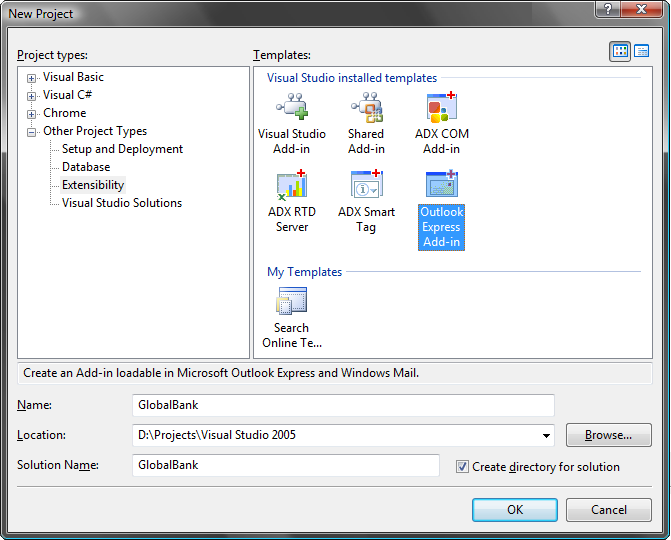Select Extensibility project type

pyautogui.click(x=93, y=185)
